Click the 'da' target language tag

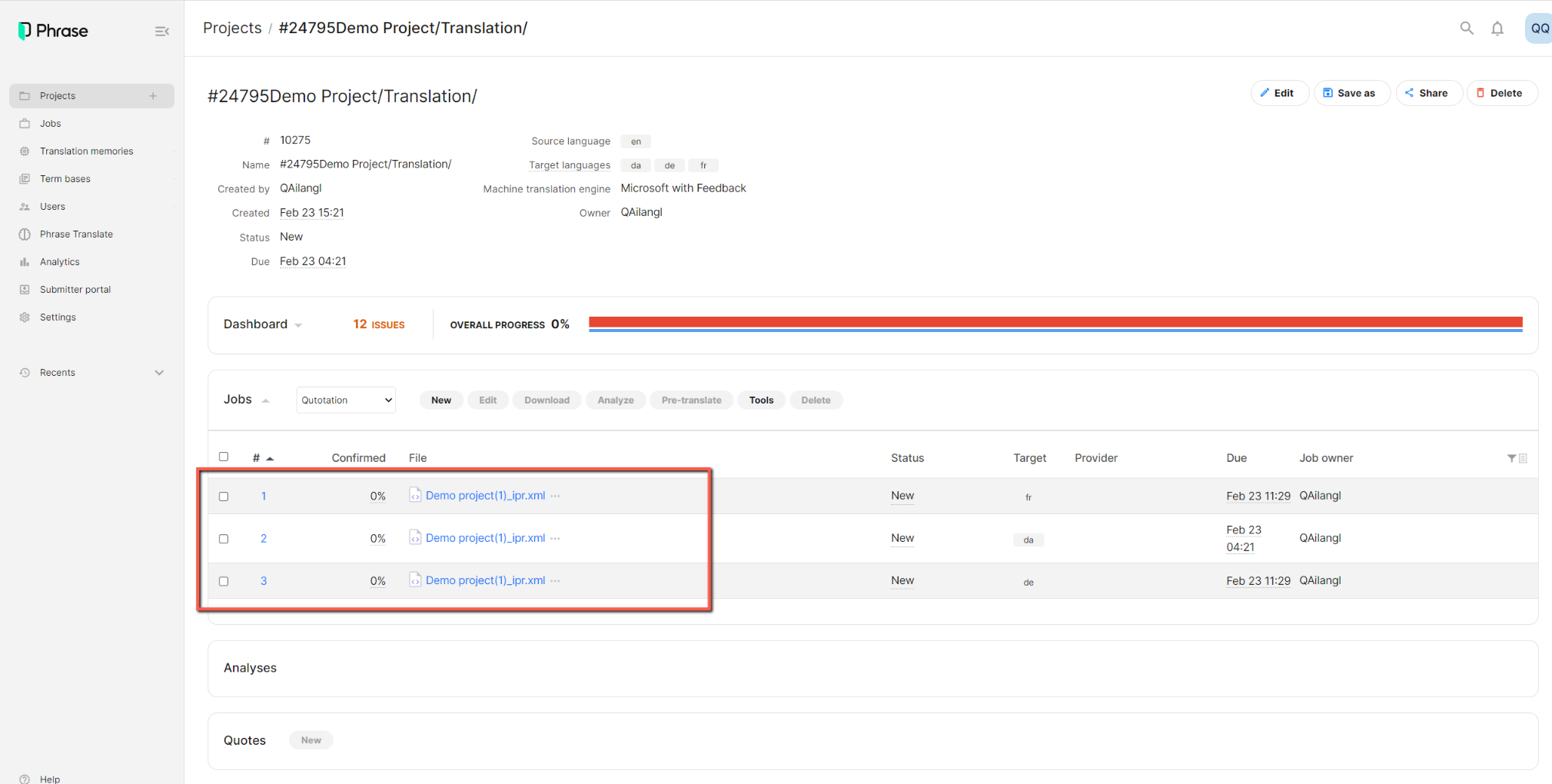tap(636, 165)
